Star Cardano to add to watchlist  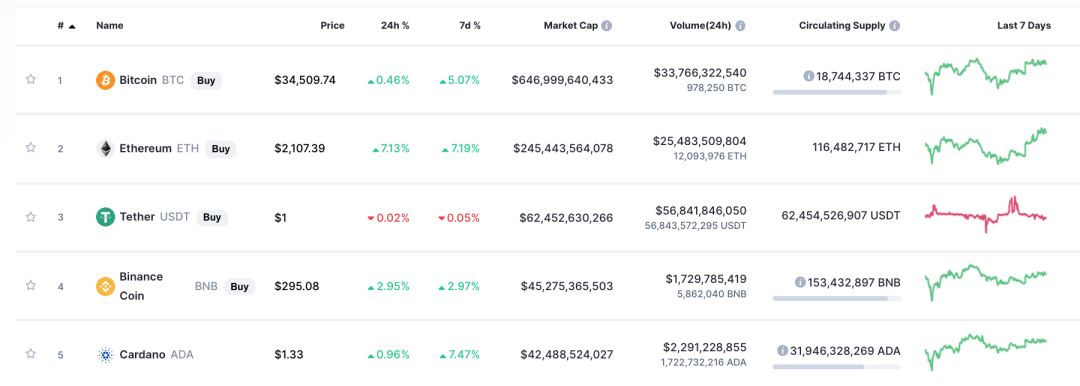(x=30, y=354)
